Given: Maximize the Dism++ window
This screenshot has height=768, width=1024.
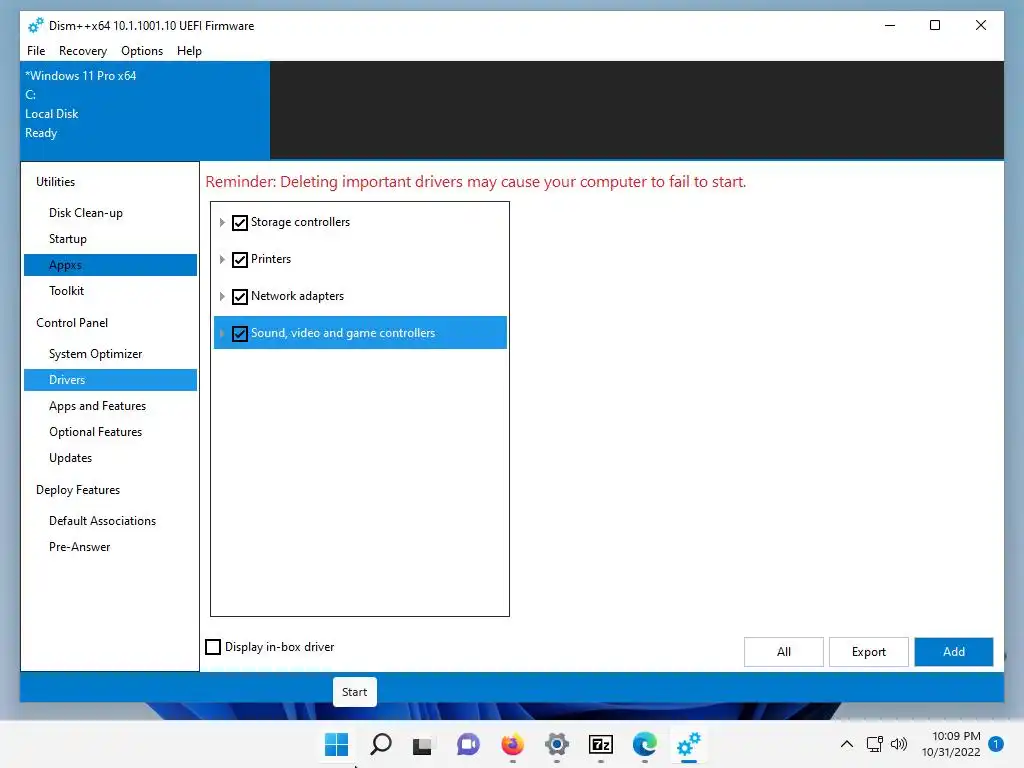Looking at the screenshot, I should click(935, 25).
